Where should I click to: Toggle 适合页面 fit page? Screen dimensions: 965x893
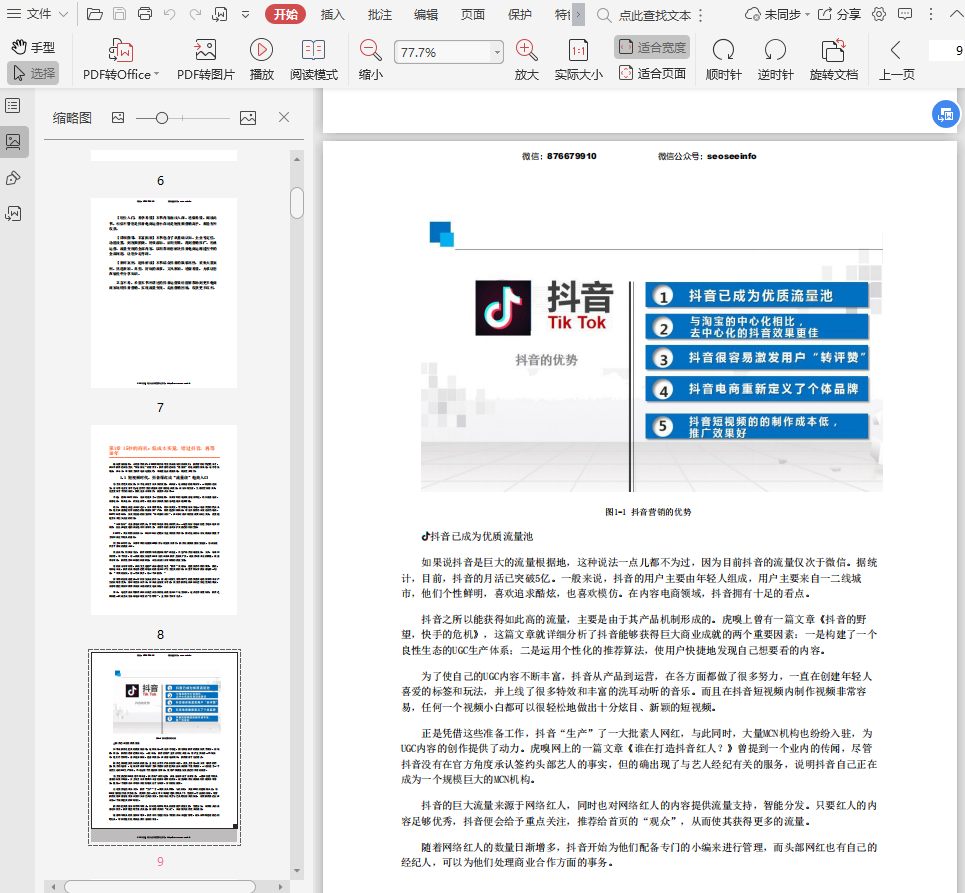(652, 73)
